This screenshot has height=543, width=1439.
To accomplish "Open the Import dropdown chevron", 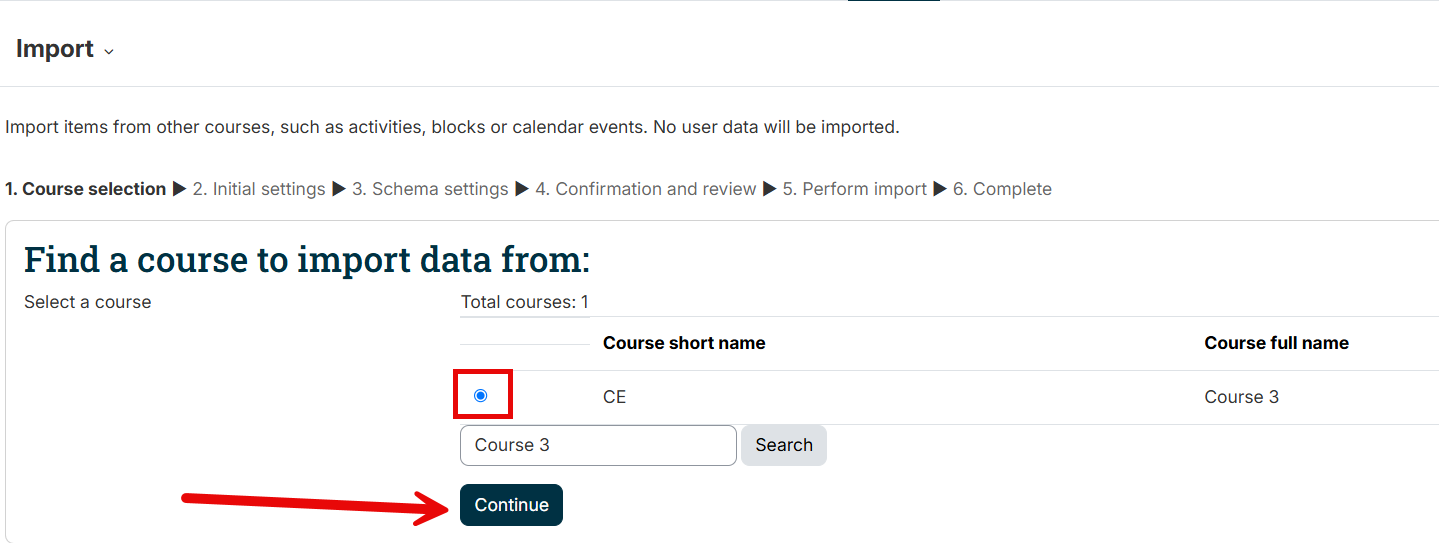I will pyautogui.click(x=109, y=51).
